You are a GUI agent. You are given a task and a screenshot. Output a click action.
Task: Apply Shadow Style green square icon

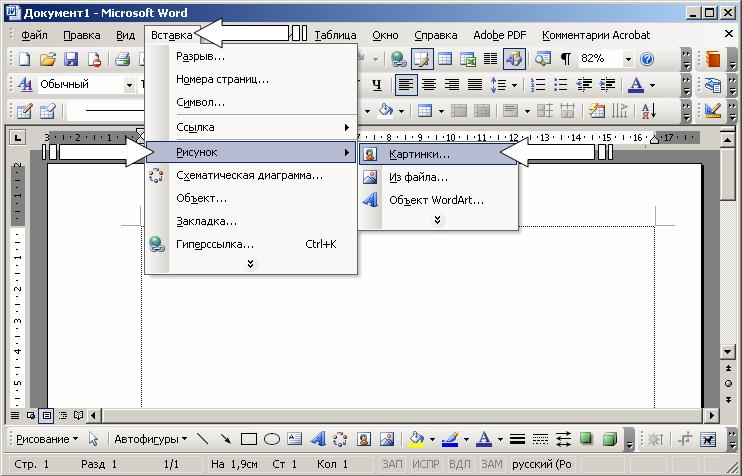pyautogui.click(x=586, y=439)
